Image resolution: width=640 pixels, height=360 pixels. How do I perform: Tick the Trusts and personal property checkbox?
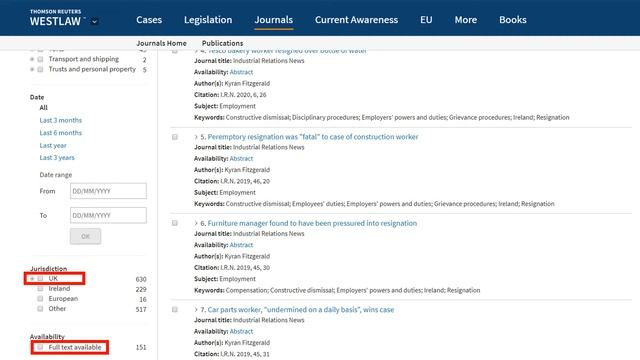pos(40,69)
